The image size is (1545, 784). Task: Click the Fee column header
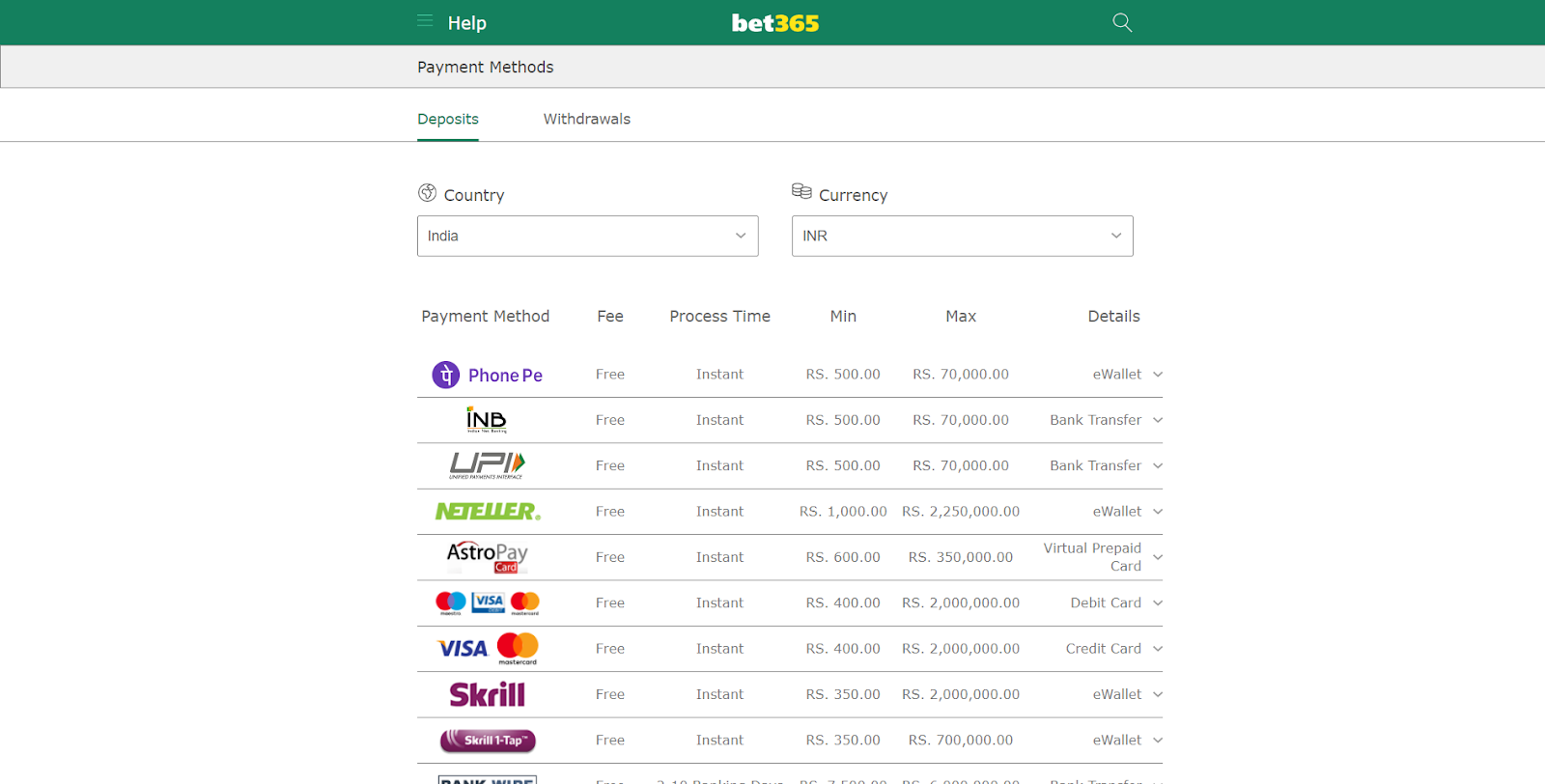pyautogui.click(x=610, y=316)
